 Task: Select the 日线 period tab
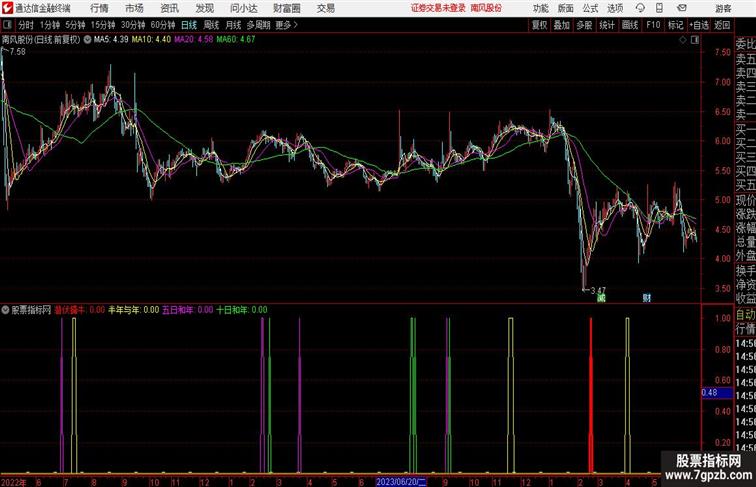tap(189, 25)
